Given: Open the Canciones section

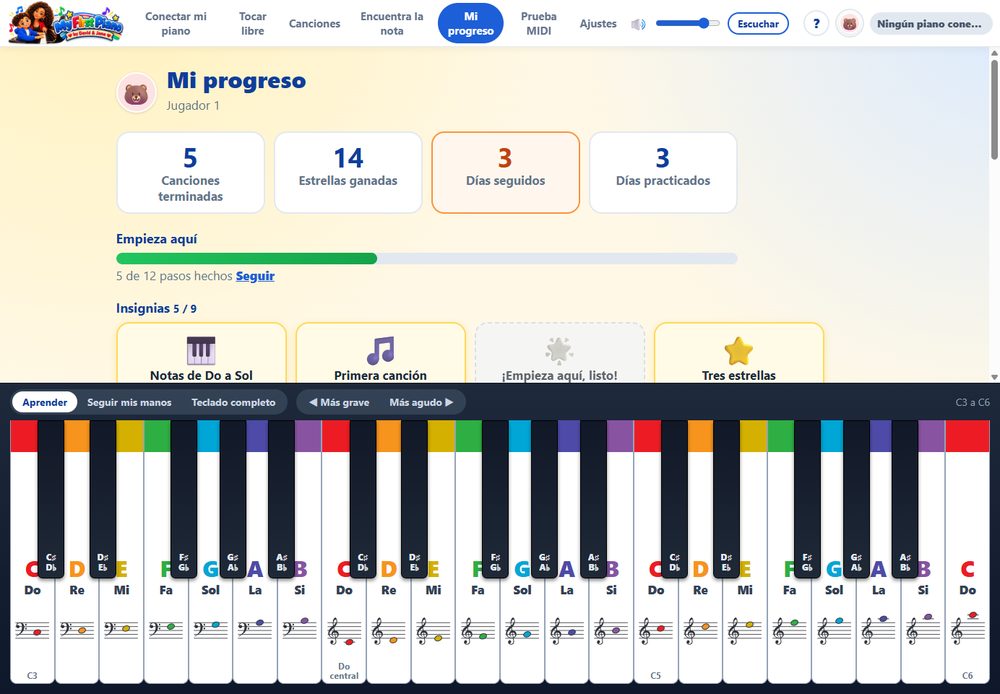Looking at the screenshot, I should pyautogui.click(x=314, y=24).
